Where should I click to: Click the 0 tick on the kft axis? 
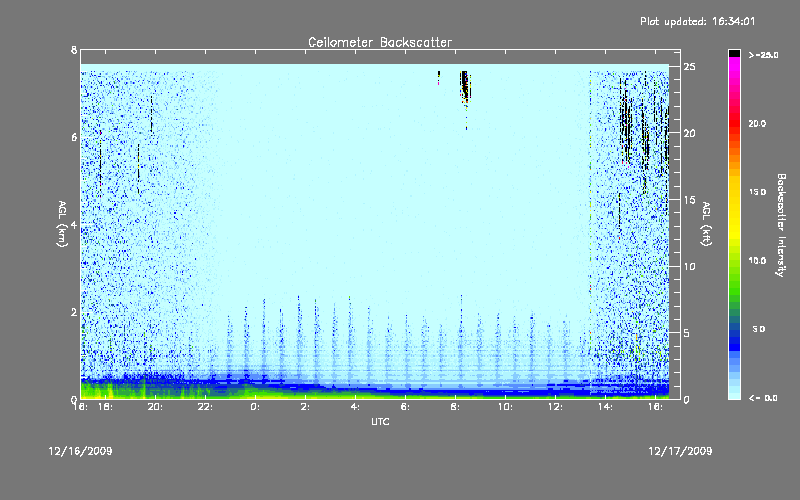tap(687, 399)
